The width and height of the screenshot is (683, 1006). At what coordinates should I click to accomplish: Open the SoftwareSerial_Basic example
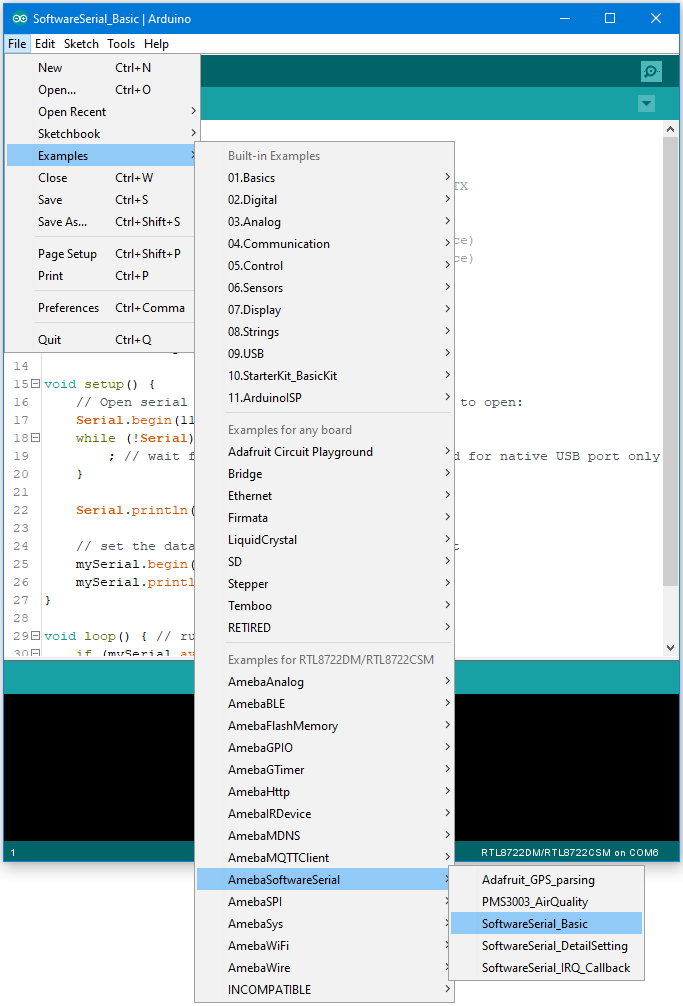tap(546, 924)
